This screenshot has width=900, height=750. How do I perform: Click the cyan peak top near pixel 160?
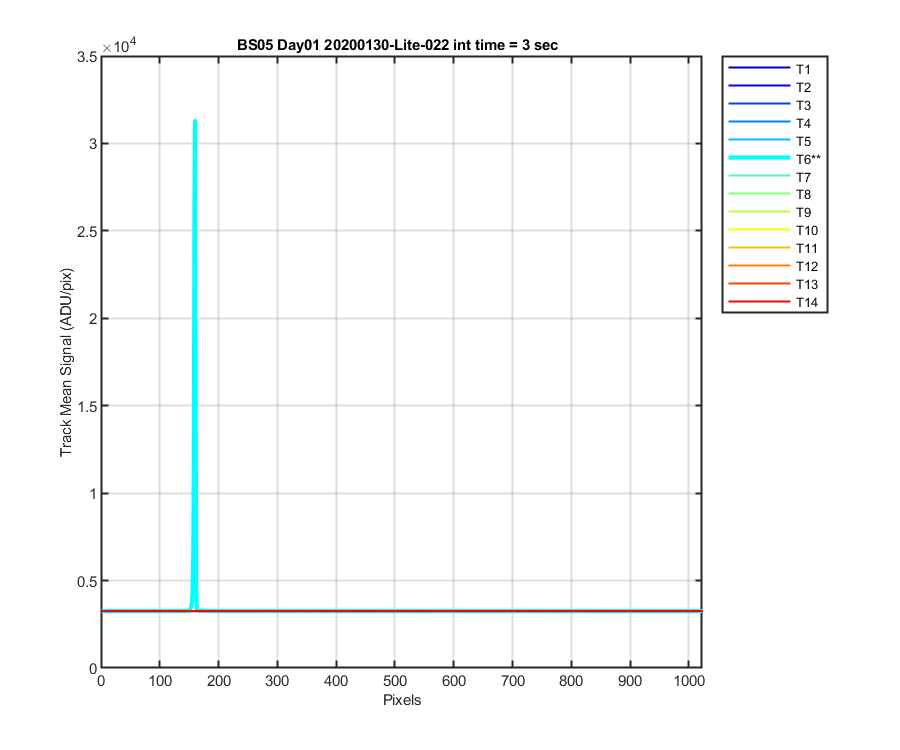tap(195, 122)
